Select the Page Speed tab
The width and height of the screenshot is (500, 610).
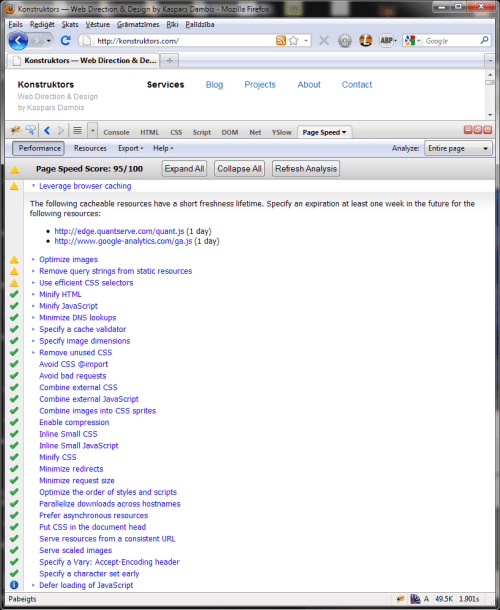click(x=324, y=132)
